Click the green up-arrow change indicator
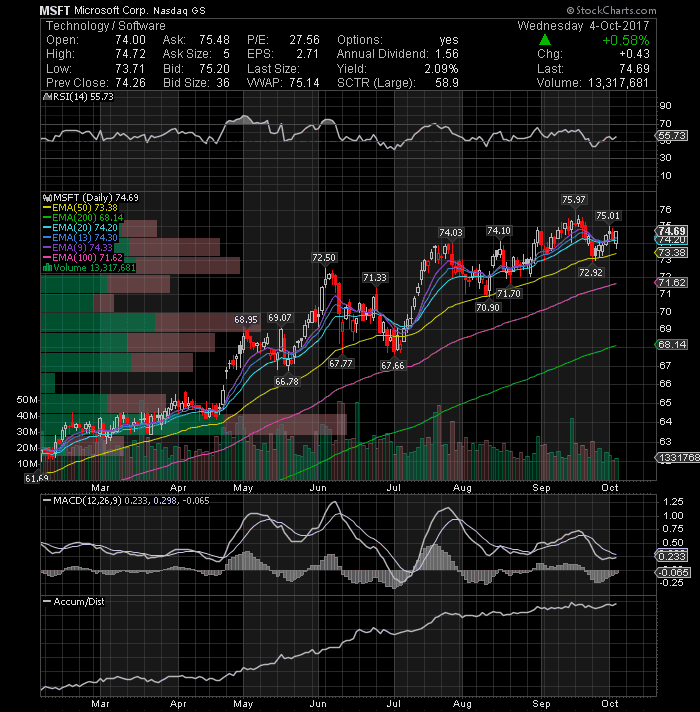 click(545, 40)
